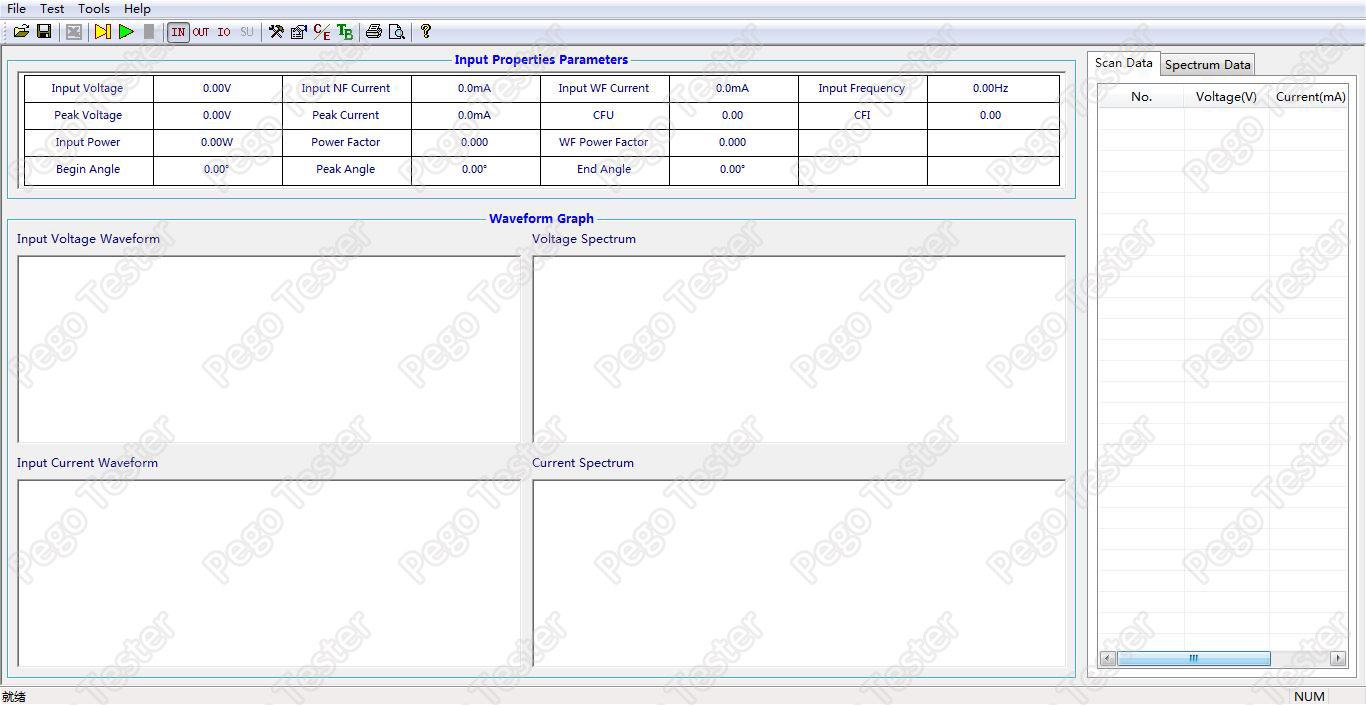
Task: Open the File menu
Action: pos(16,9)
